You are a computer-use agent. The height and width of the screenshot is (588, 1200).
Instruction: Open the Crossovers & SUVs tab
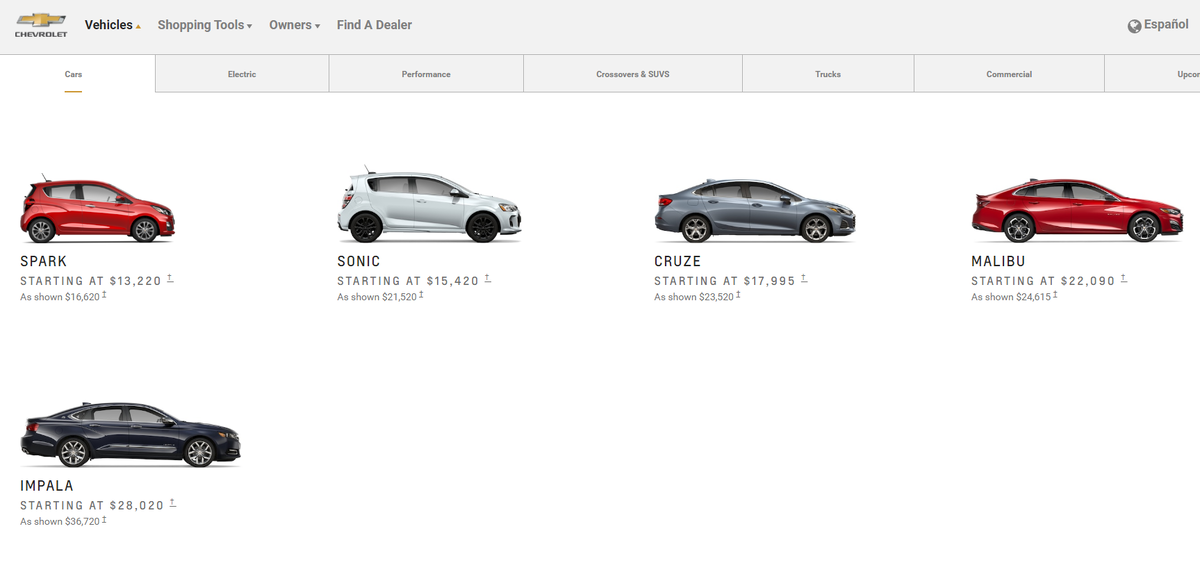[x=632, y=73]
